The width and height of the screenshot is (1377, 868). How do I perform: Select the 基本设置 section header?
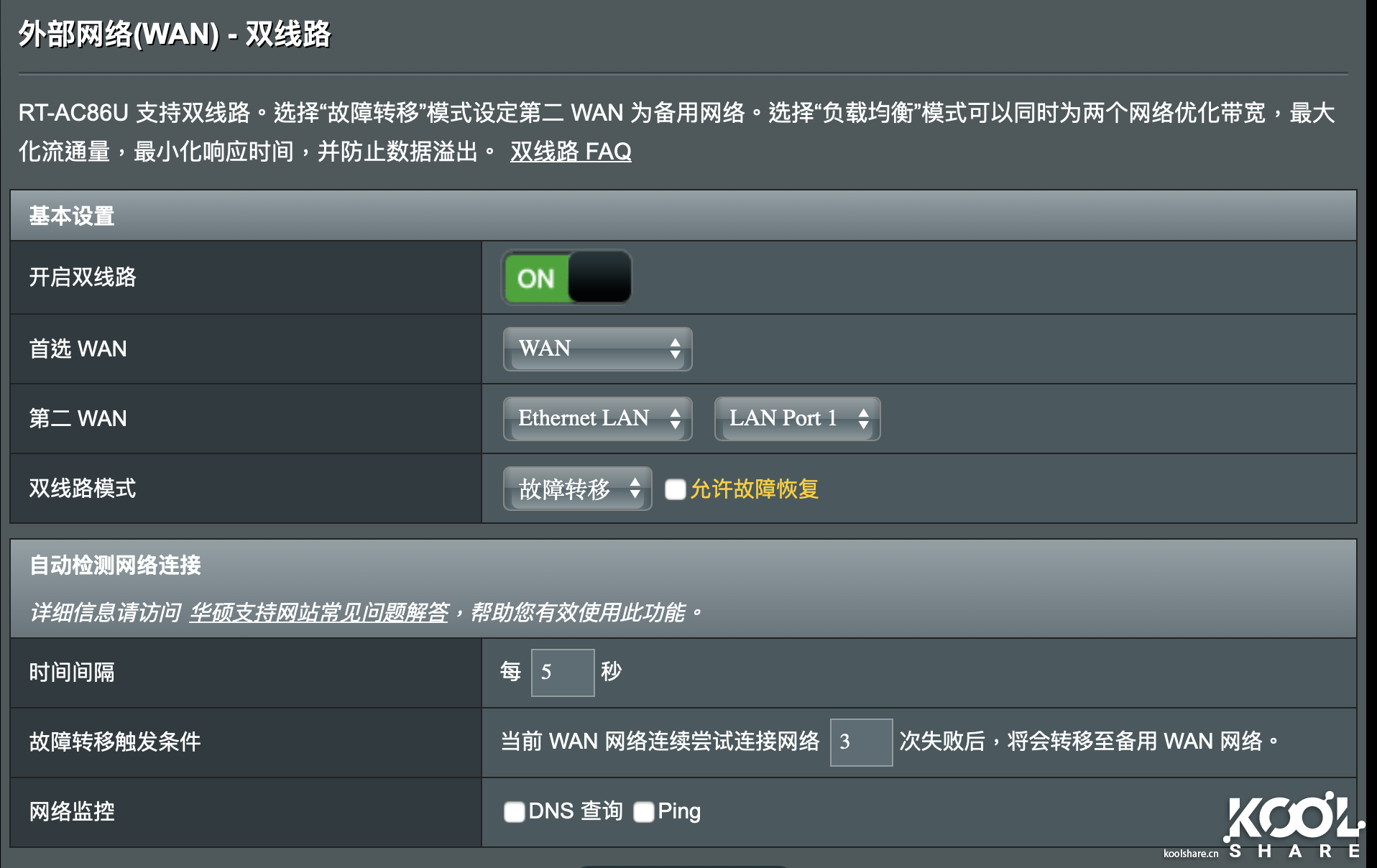(70, 215)
